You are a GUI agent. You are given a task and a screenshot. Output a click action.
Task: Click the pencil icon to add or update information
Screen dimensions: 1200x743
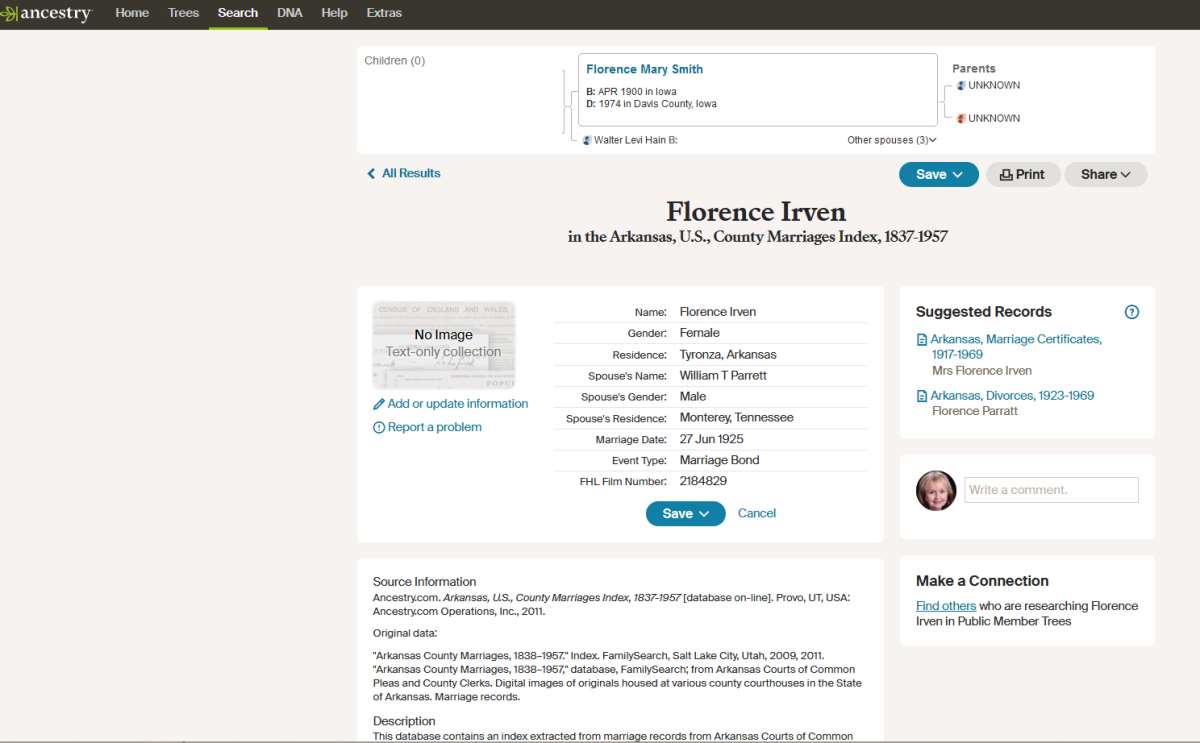point(379,404)
